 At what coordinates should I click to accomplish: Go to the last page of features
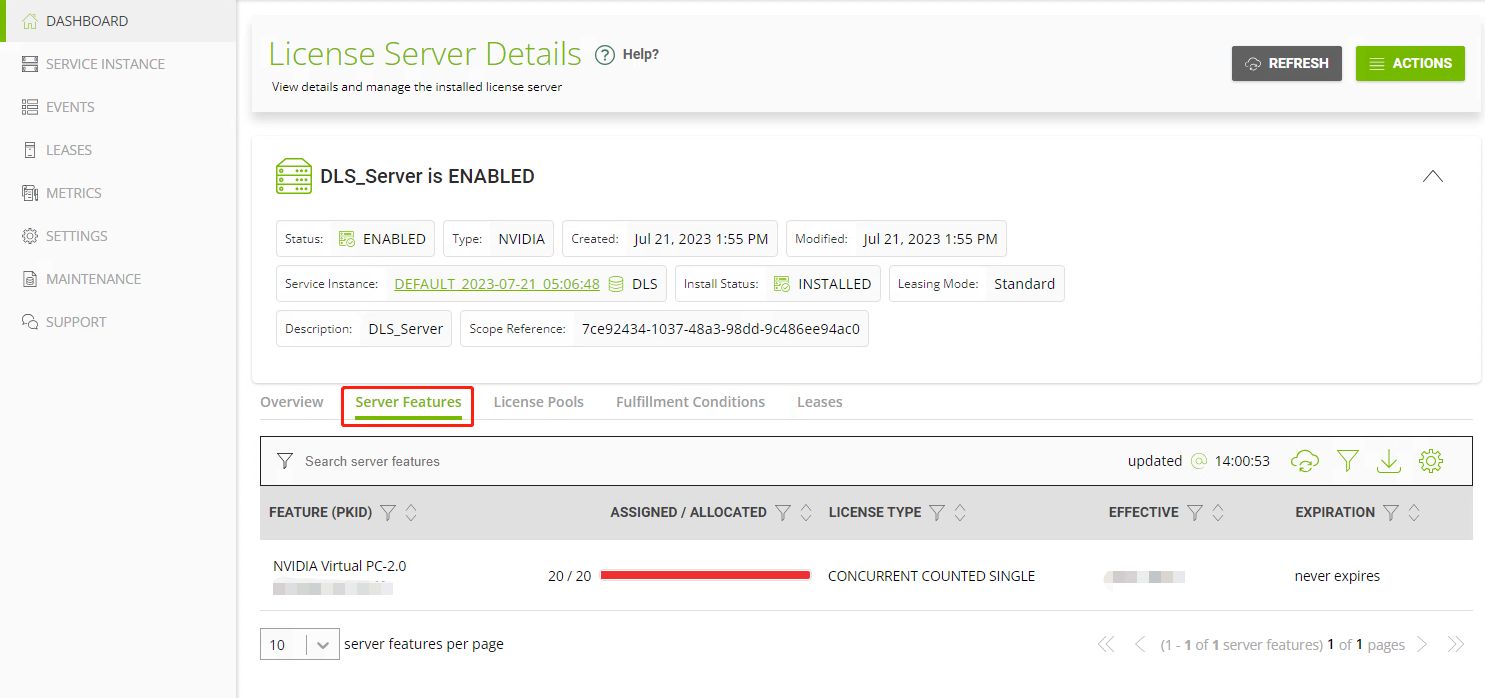1456,645
